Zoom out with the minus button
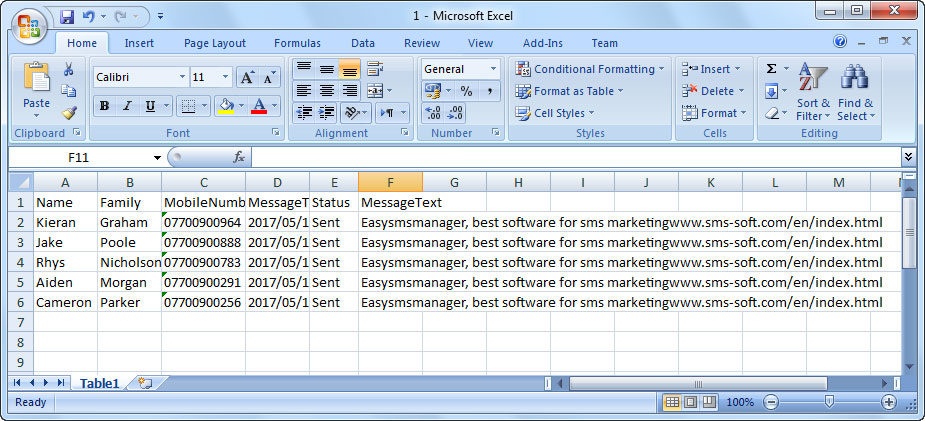This screenshot has height=421, width=925. (770, 402)
